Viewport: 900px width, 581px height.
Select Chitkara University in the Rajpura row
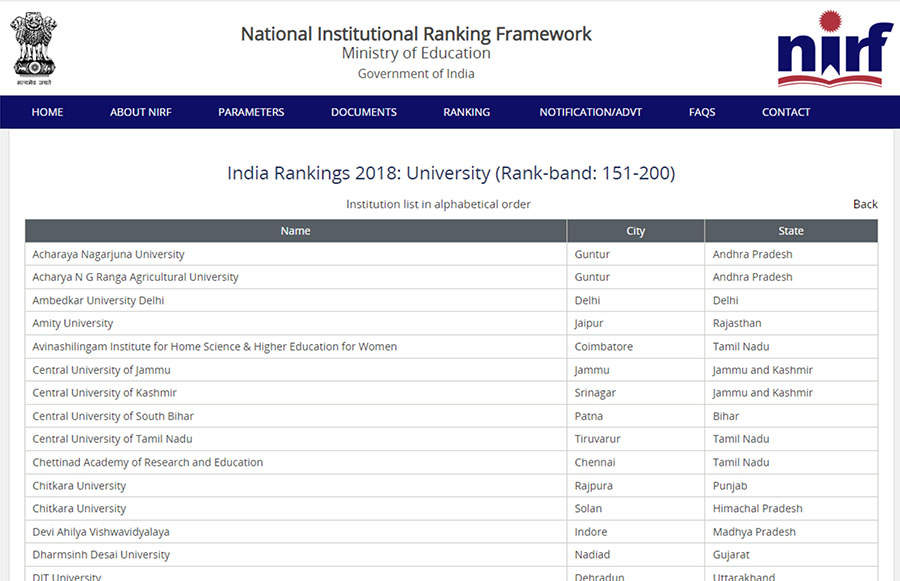tap(79, 486)
